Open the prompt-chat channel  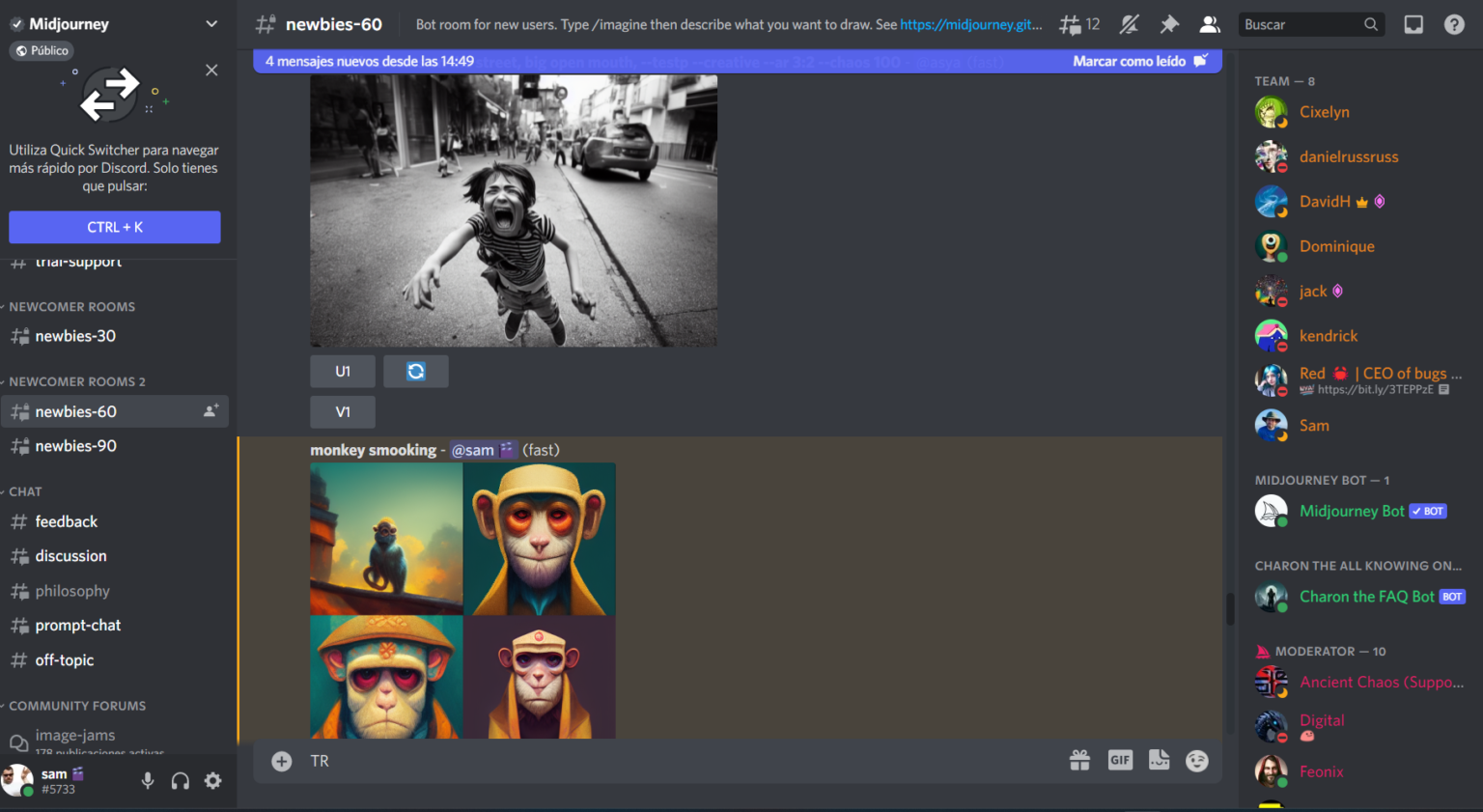[x=115, y=626]
